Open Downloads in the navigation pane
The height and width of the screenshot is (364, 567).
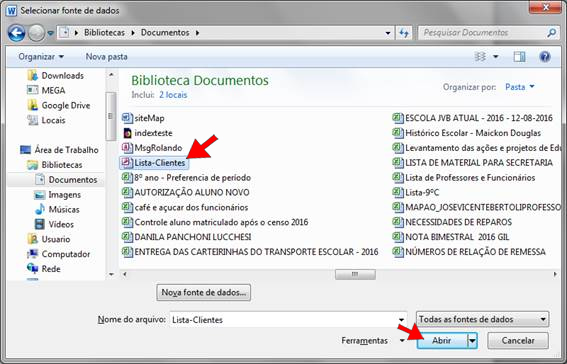56,76
